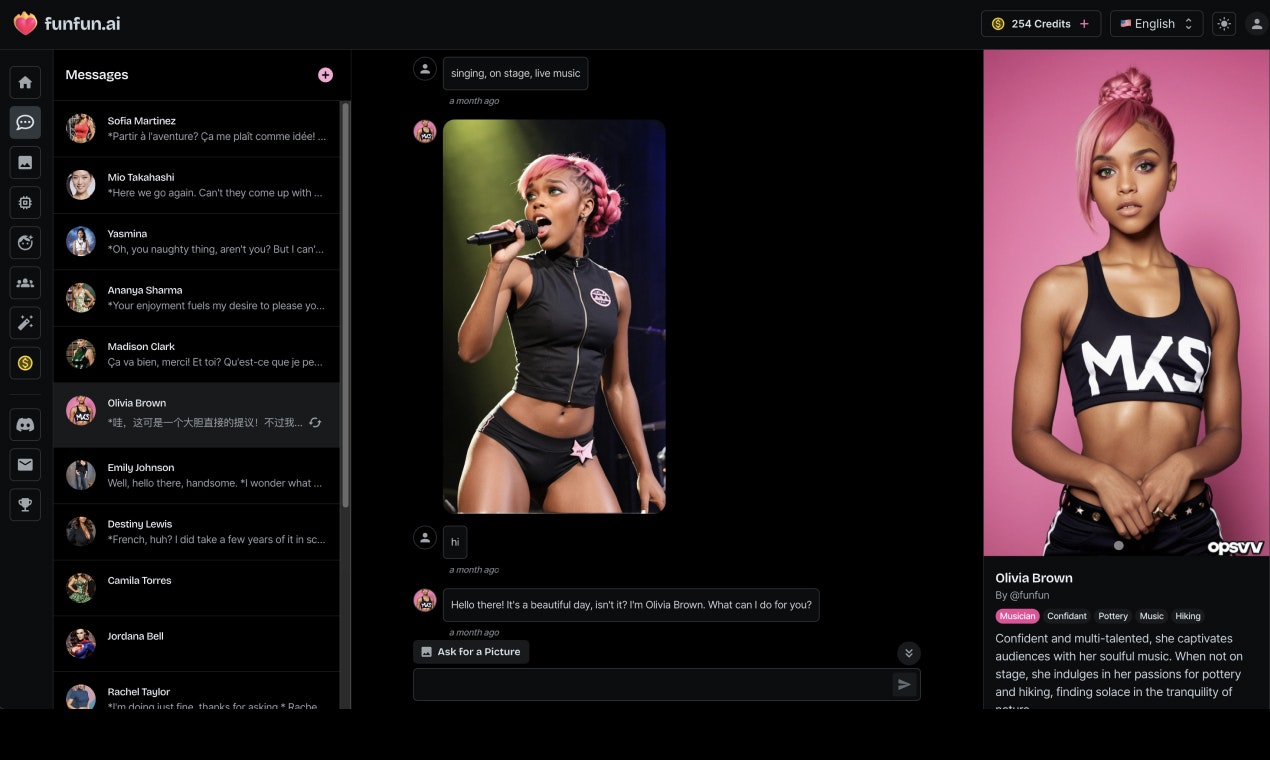Click the Pottery tag

click(1113, 616)
